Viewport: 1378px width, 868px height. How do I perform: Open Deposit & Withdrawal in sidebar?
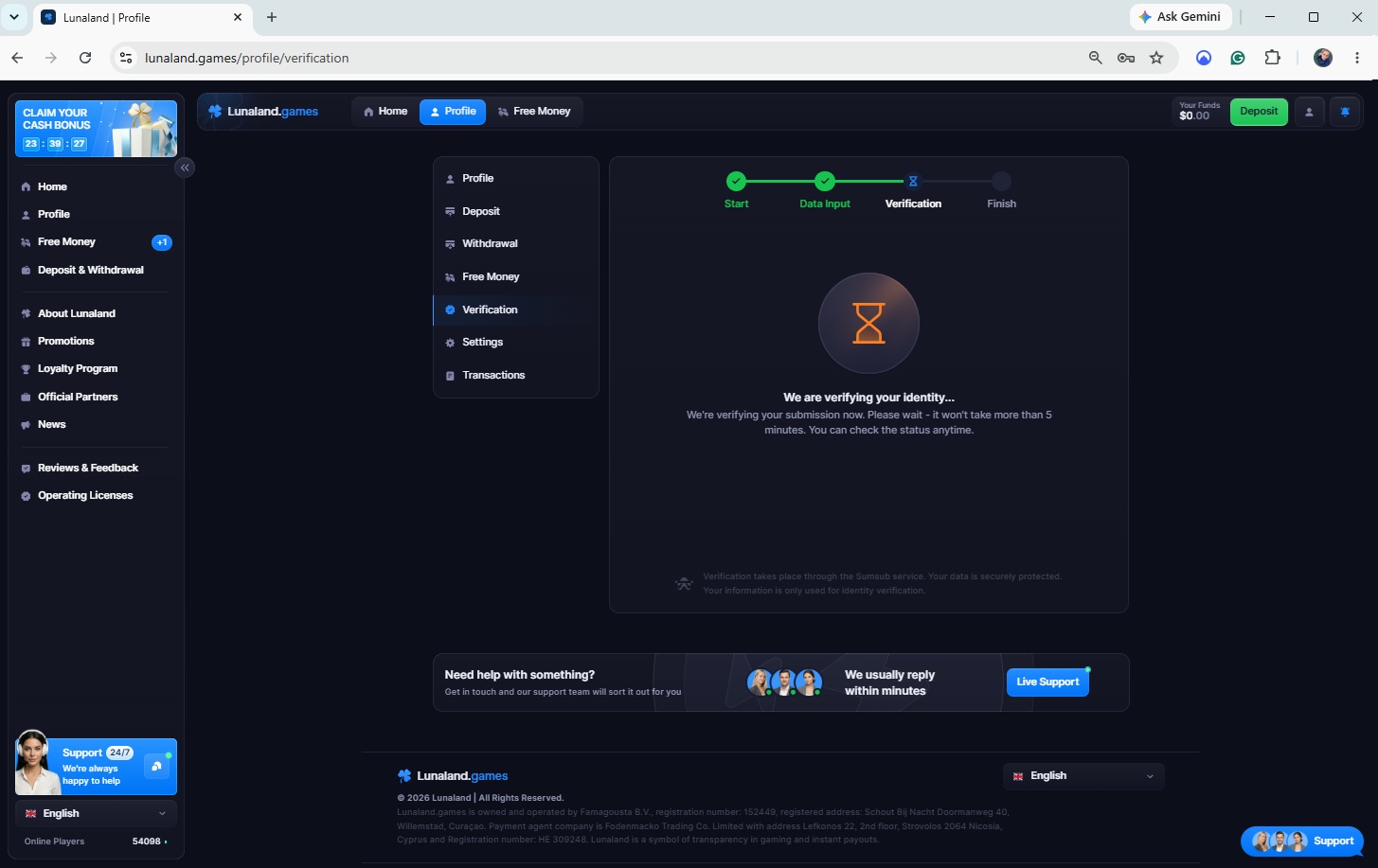point(97,270)
